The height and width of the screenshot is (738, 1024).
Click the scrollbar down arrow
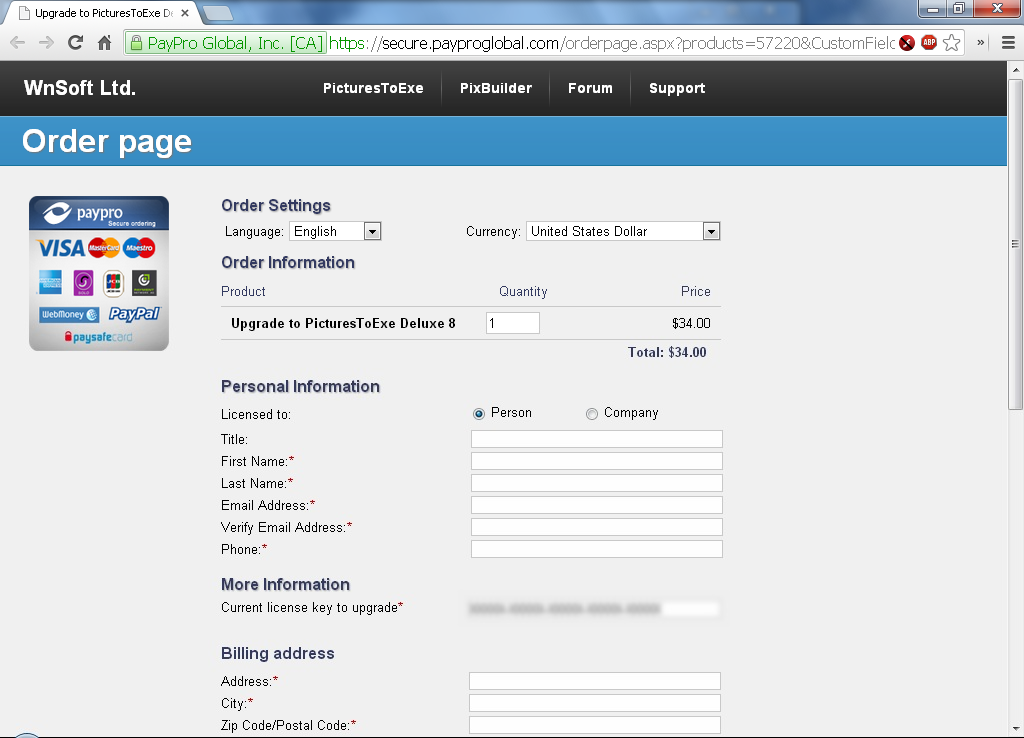point(1016,728)
